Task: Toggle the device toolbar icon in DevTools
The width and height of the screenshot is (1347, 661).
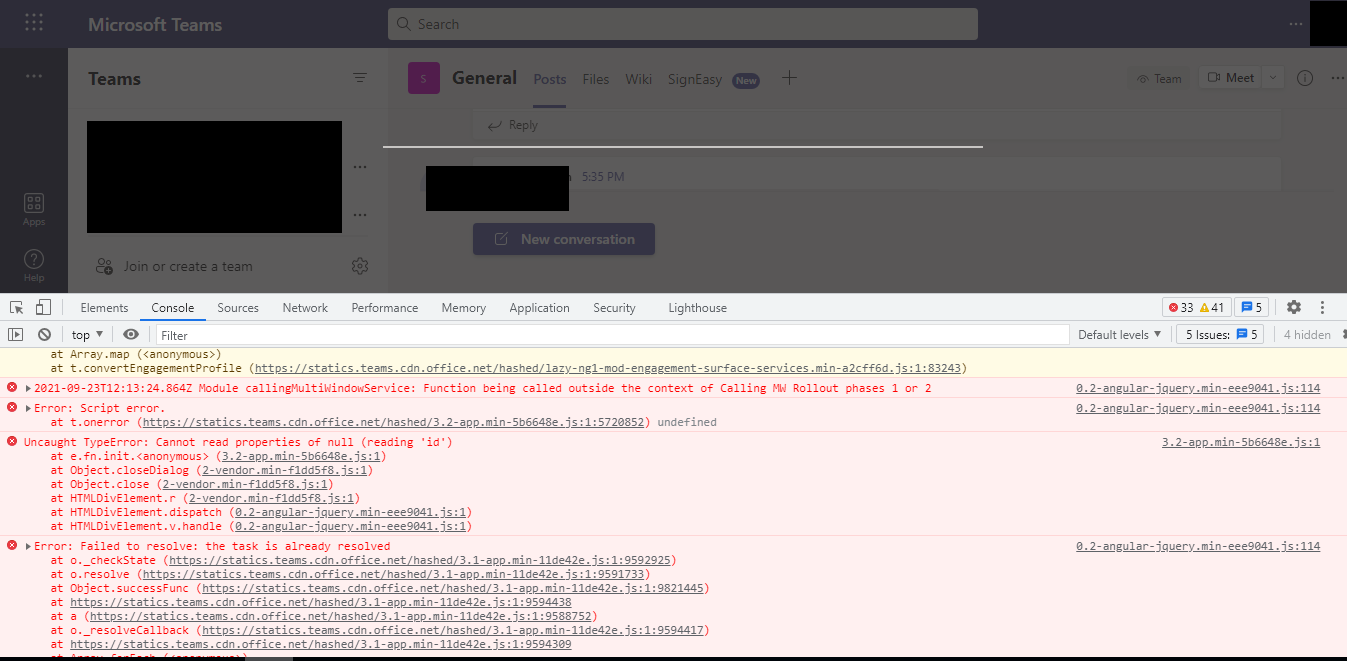Action: coord(43,307)
